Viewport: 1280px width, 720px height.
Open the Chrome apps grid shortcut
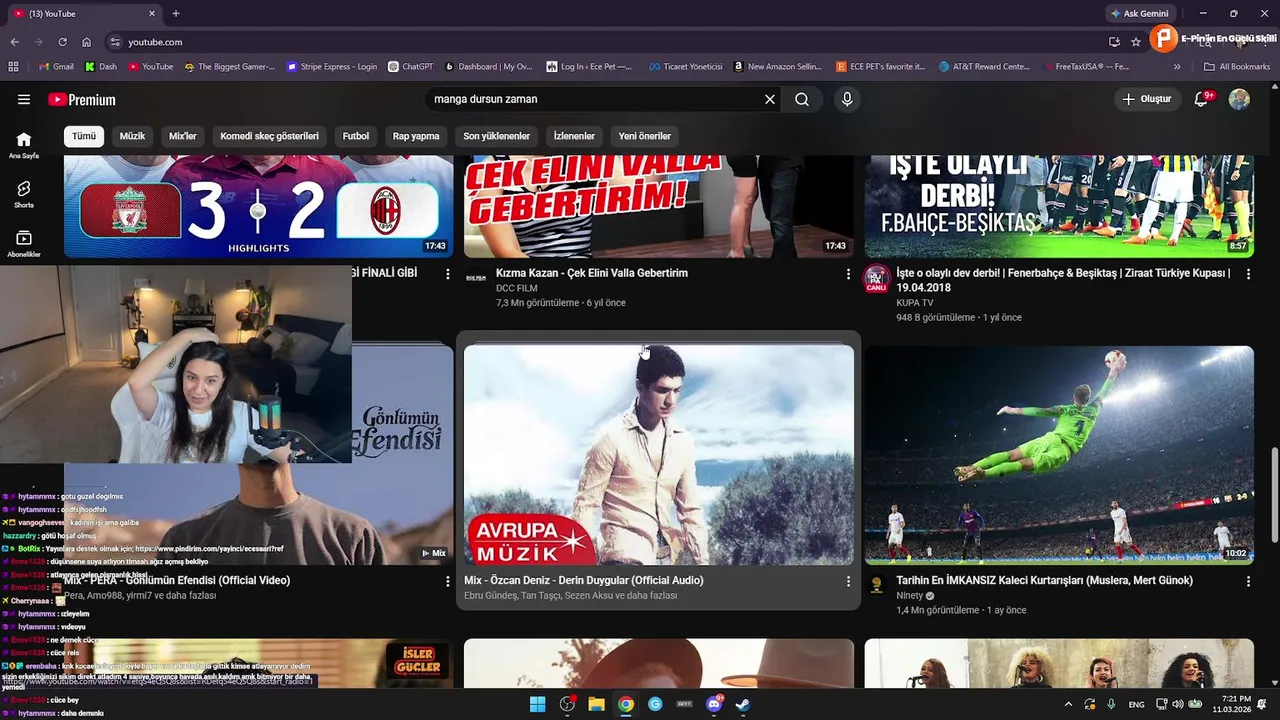point(13,67)
